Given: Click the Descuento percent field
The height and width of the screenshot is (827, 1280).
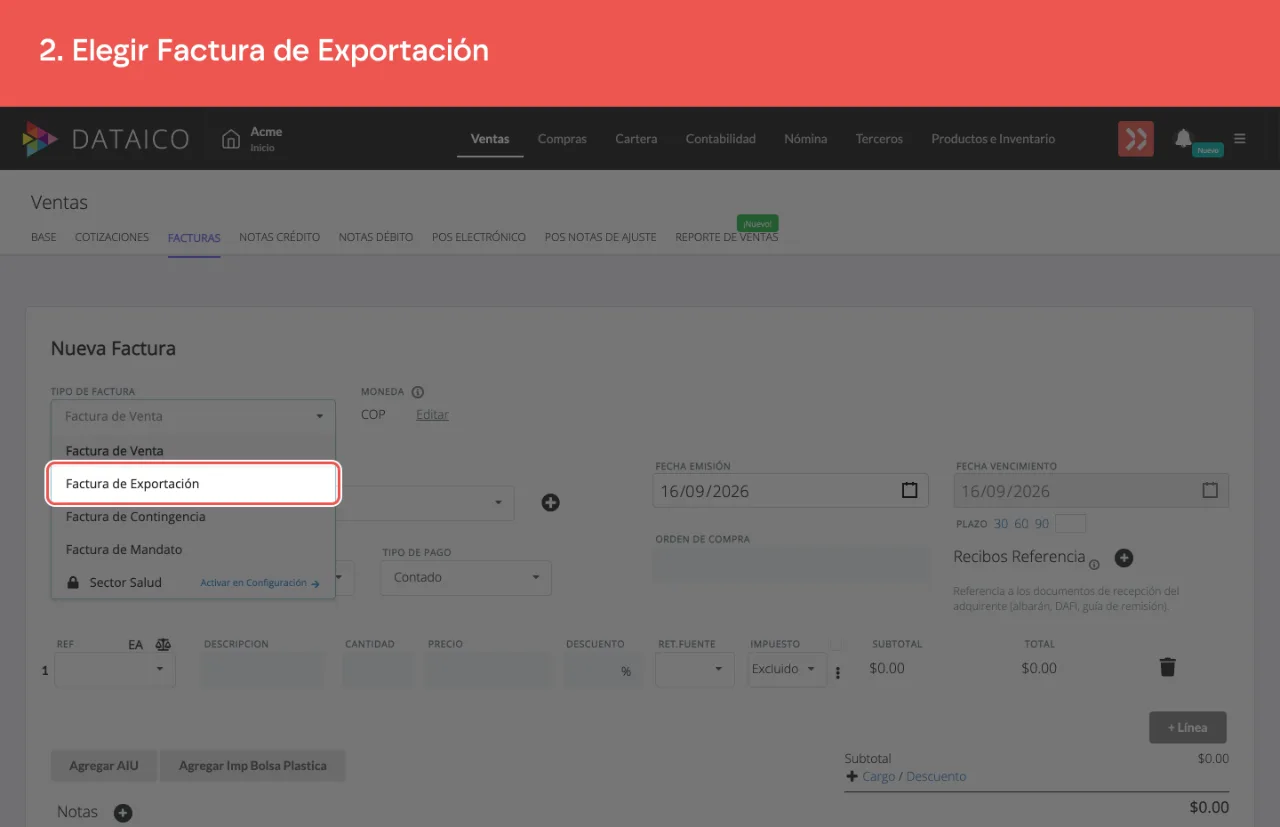Looking at the screenshot, I should click(x=604, y=670).
